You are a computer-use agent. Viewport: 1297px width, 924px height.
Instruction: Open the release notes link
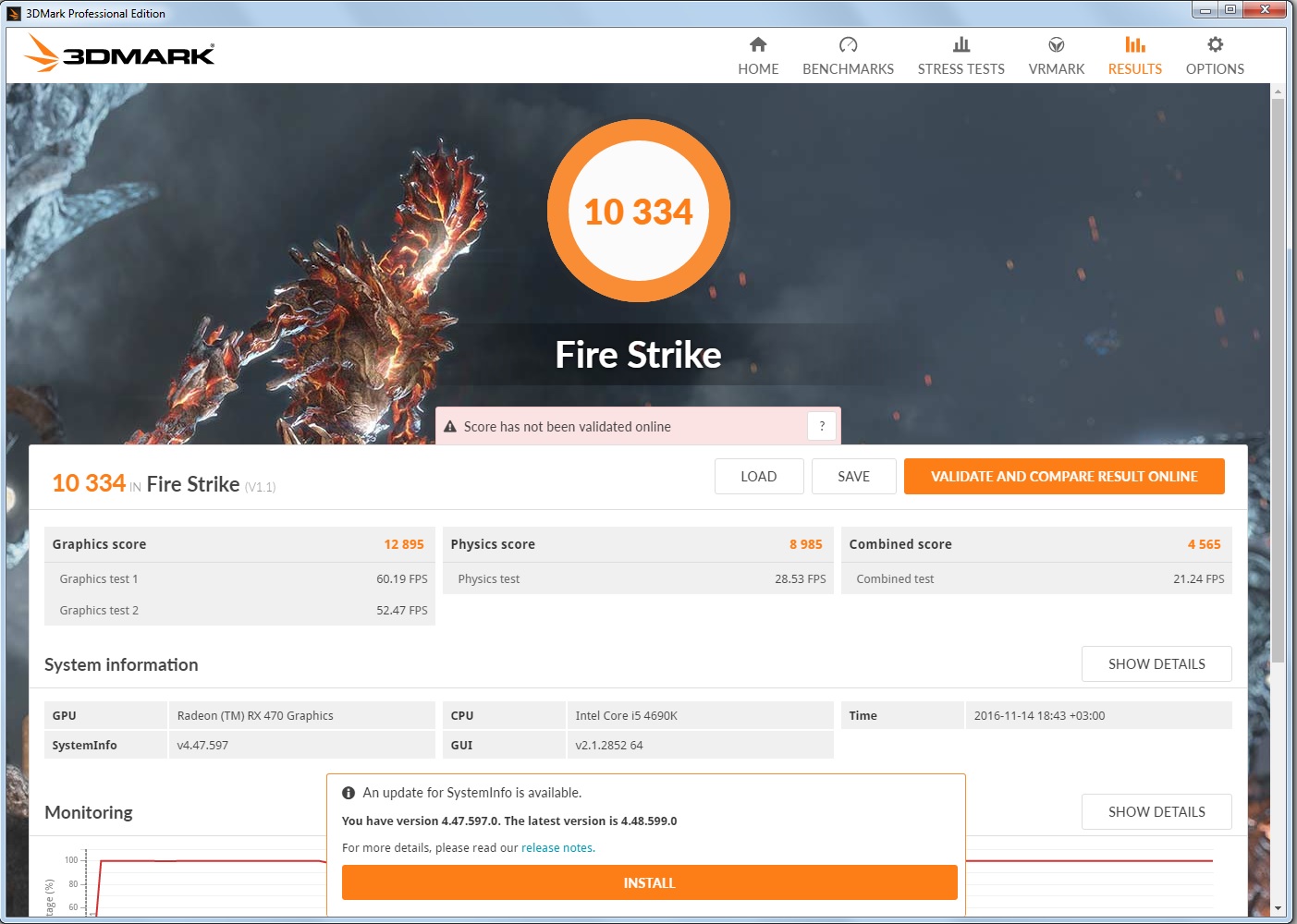(x=557, y=848)
